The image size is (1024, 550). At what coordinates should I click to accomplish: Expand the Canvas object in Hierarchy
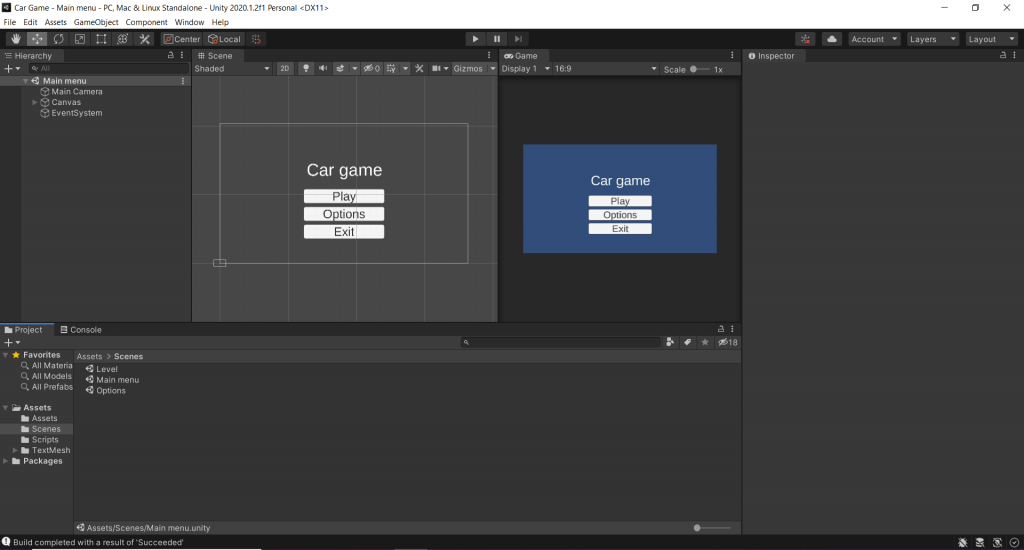tap(35, 102)
